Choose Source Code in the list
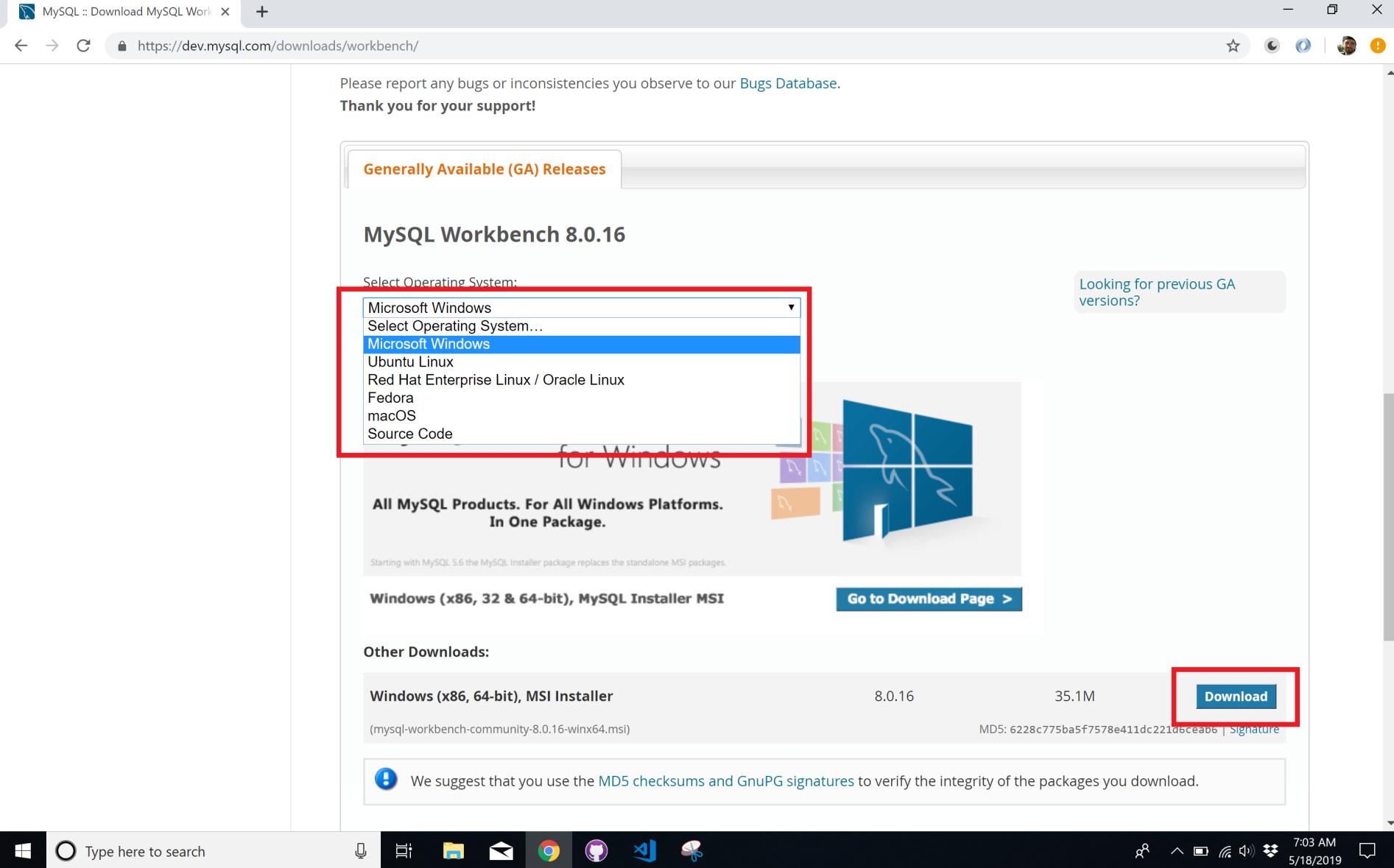This screenshot has width=1394, height=868. click(582, 434)
